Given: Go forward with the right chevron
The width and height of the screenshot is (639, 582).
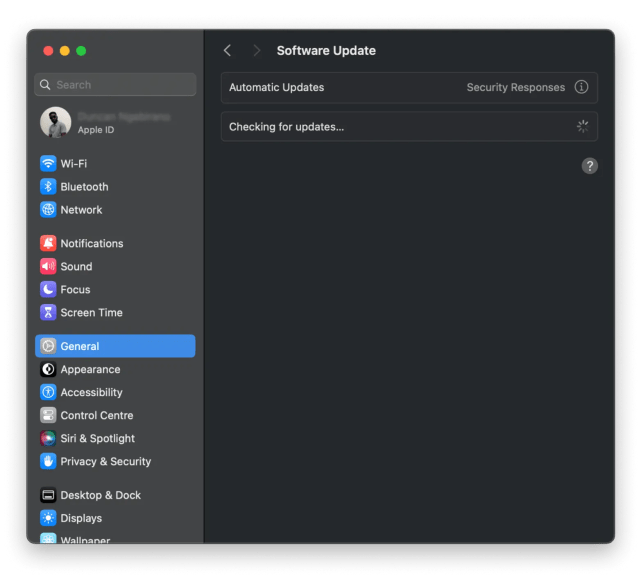Looking at the screenshot, I should pos(256,51).
